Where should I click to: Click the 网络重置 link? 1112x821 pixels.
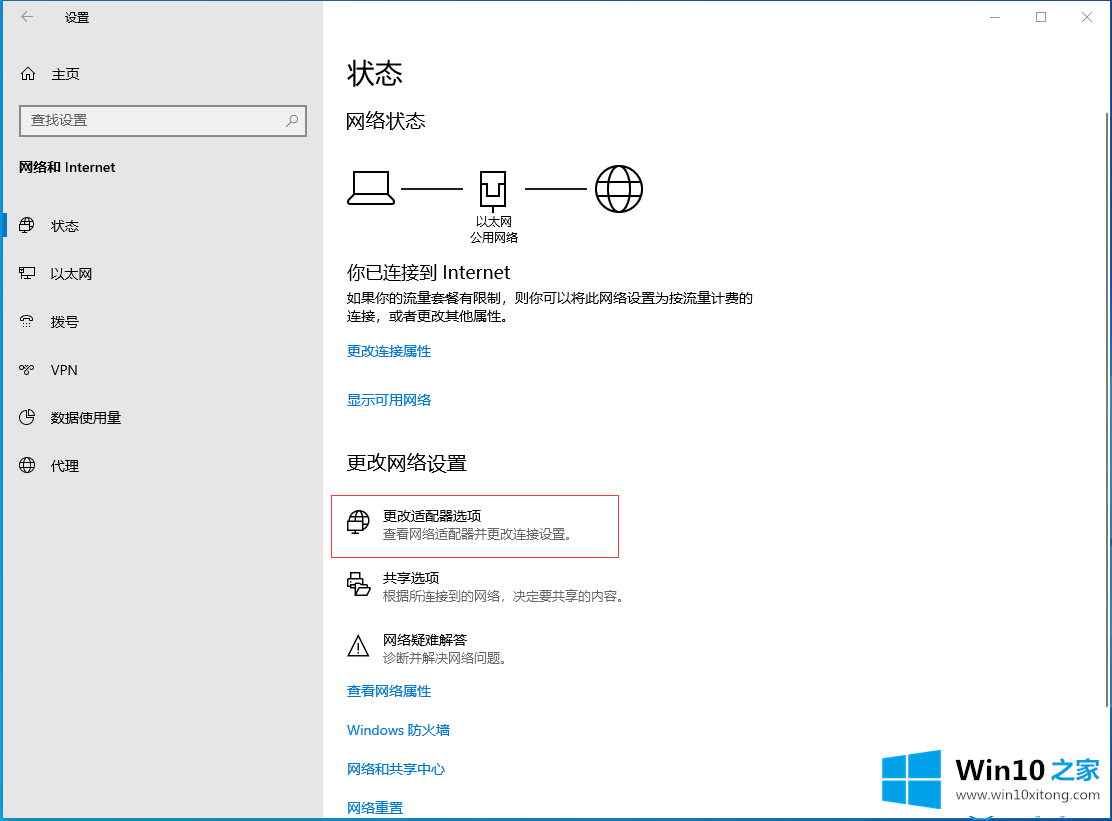[374, 808]
